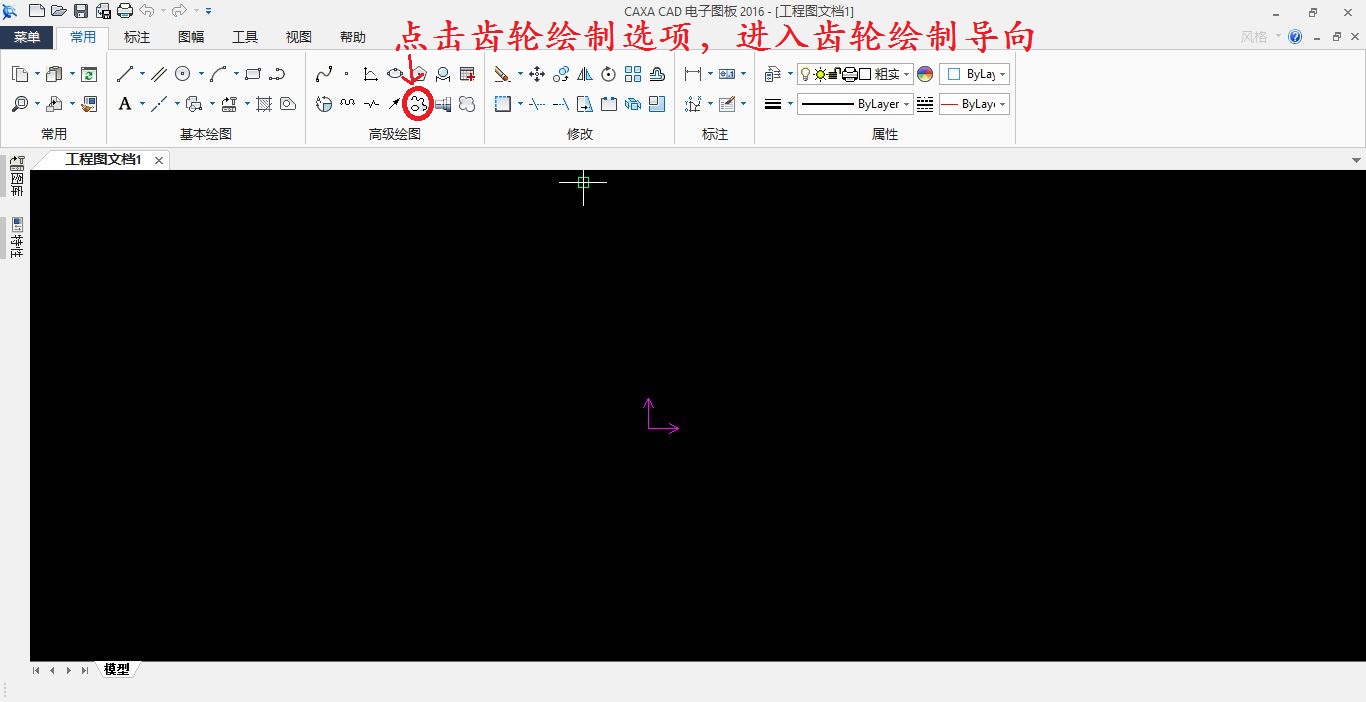Select the formula curve tool
This screenshot has height=702, width=1366.
[x=371, y=74]
